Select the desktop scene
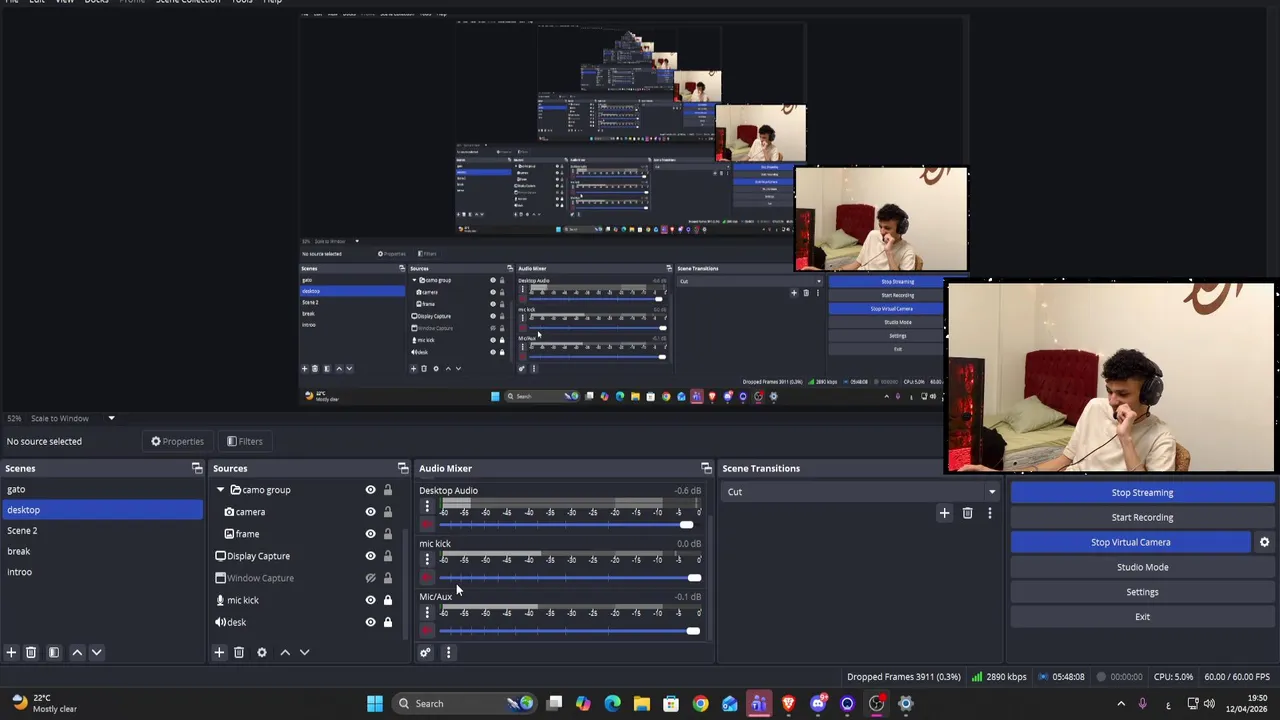The image size is (1280, 720). [101, 510]
